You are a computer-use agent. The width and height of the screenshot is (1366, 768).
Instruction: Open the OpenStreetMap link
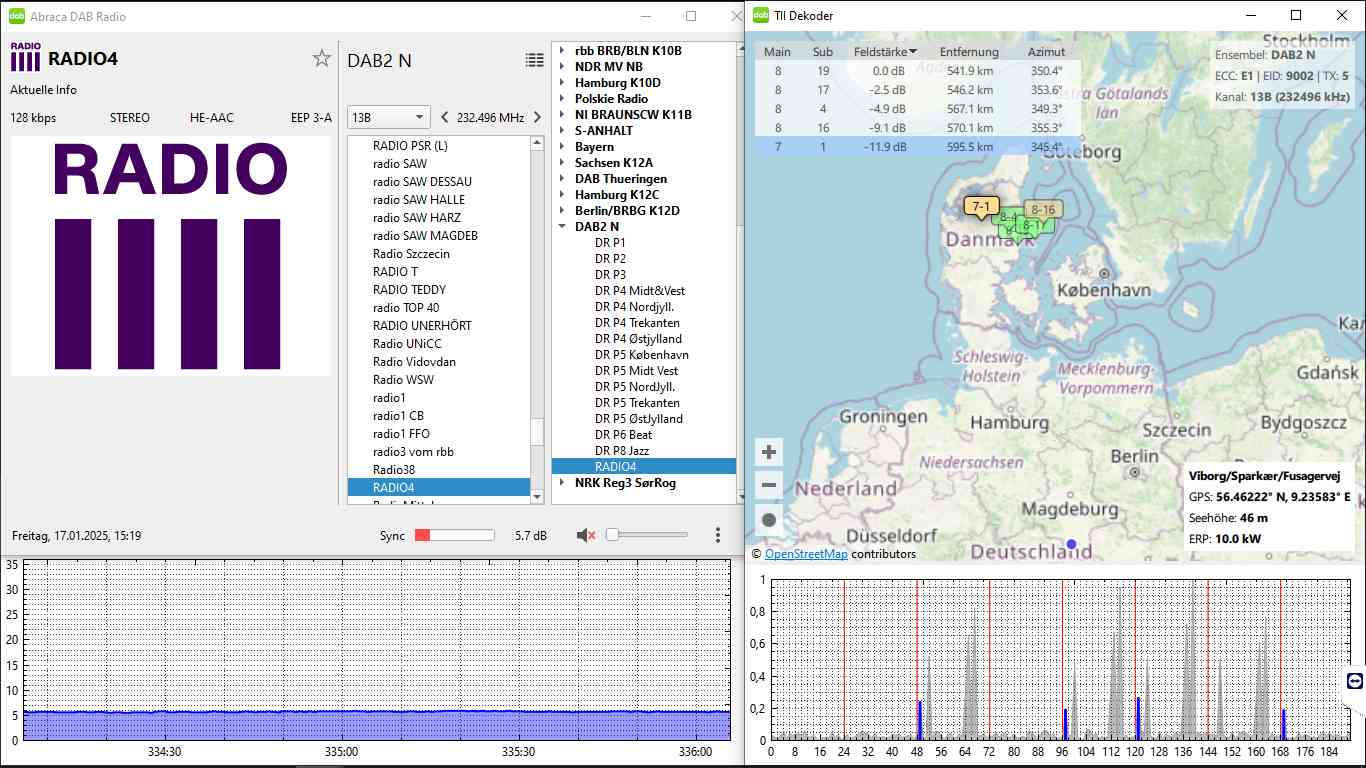point(805,554)
